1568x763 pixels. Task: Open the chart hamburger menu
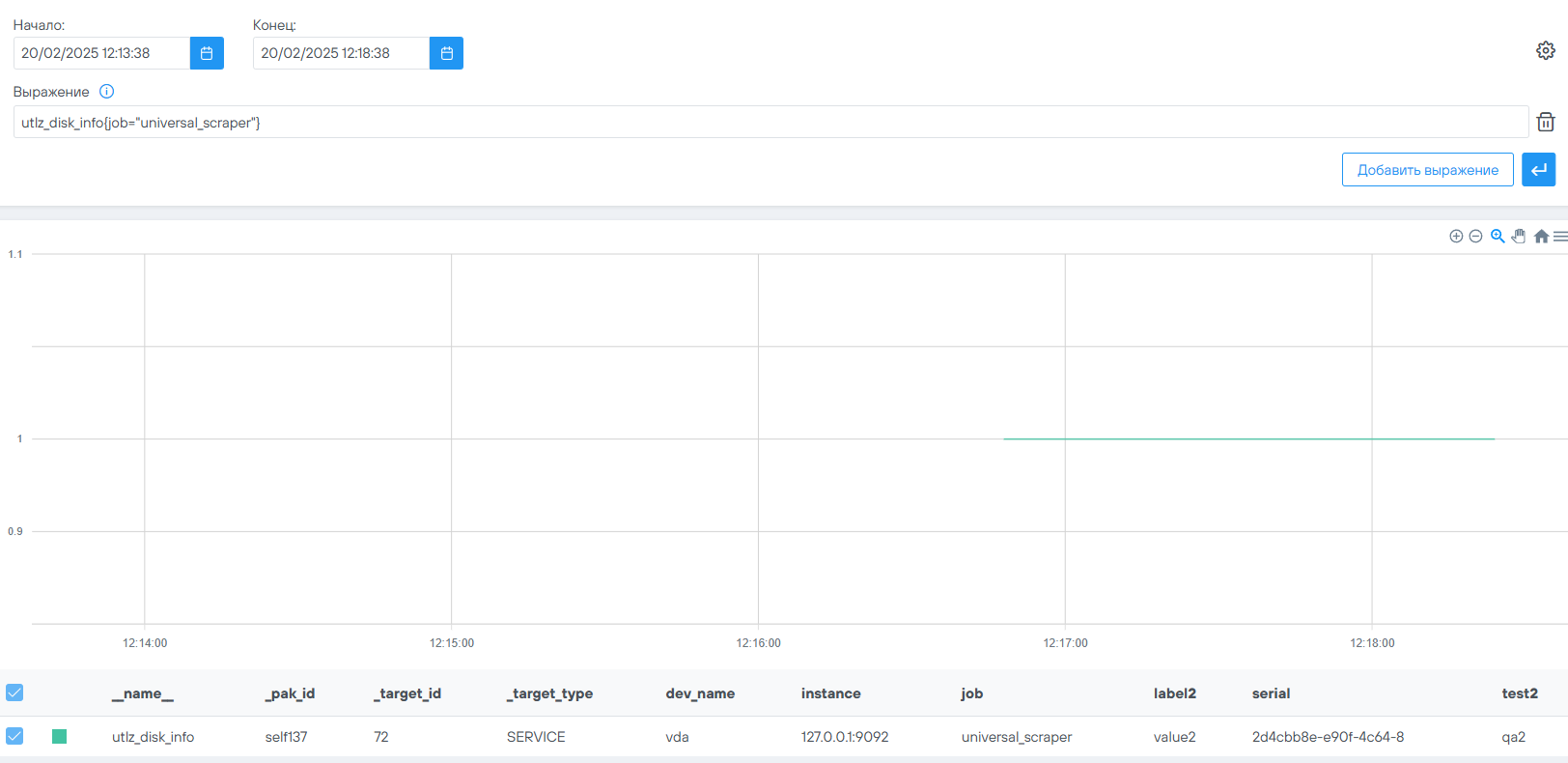coord(1560,237)
